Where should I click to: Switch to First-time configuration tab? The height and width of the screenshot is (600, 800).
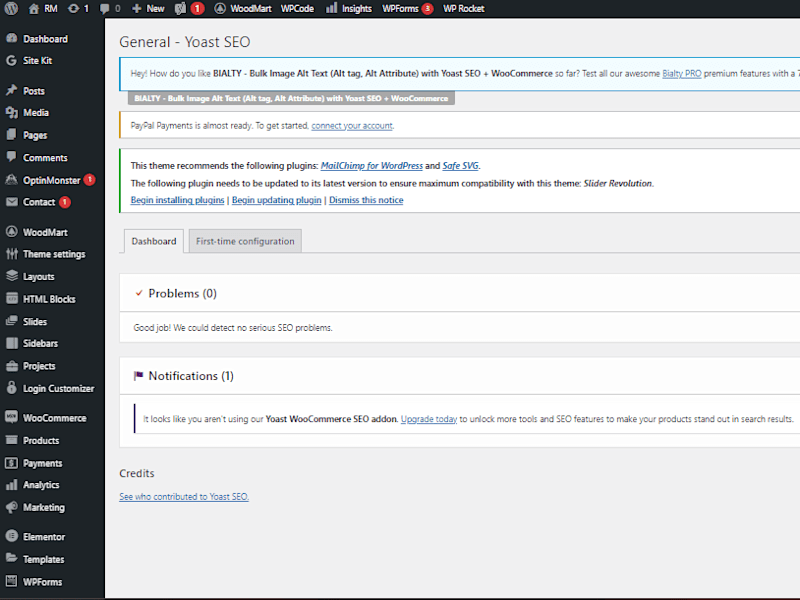(245, 241)
